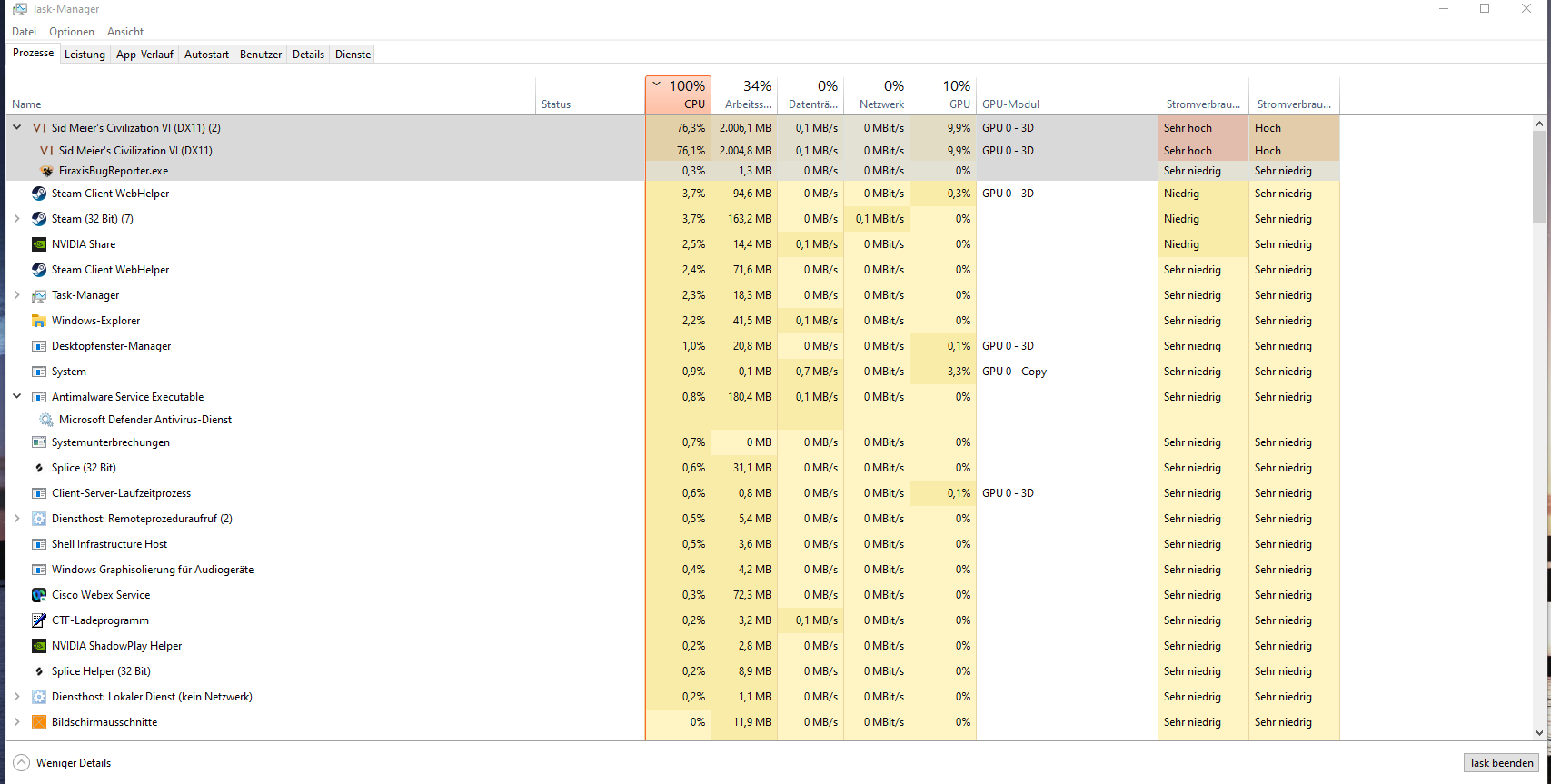
Task: Open the Optionen menu
Action: (x=72, y=32)
